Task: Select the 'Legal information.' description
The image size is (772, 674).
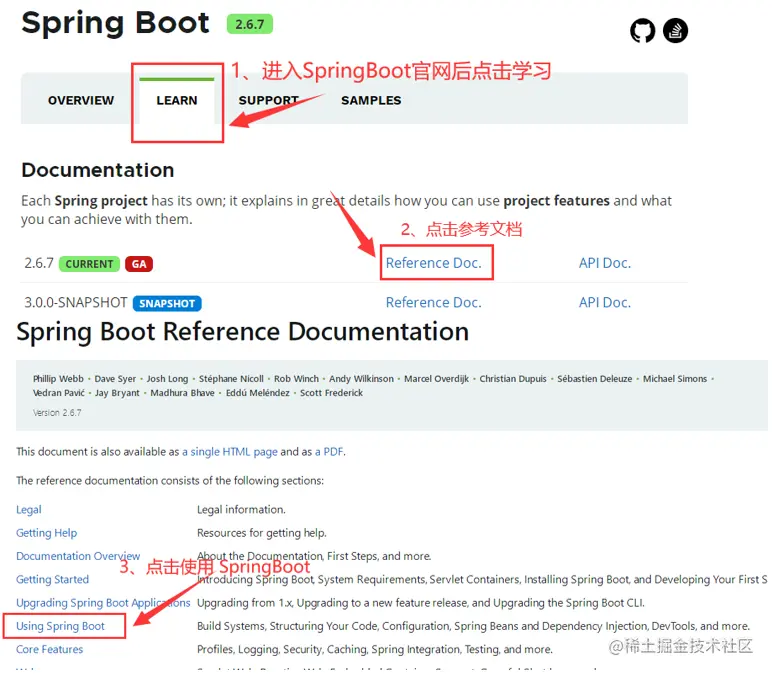Action: (241, 510)
